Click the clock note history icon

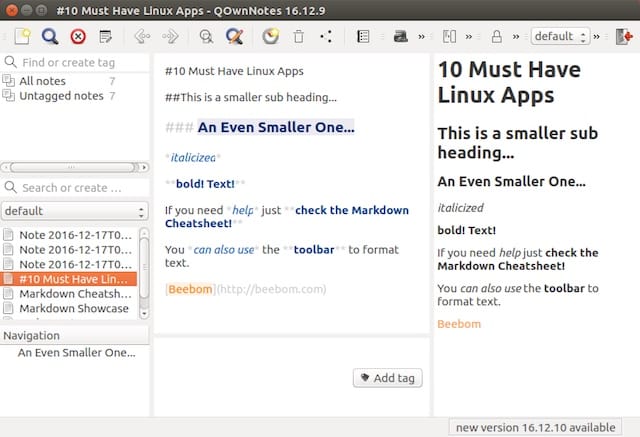pos(270,37)
